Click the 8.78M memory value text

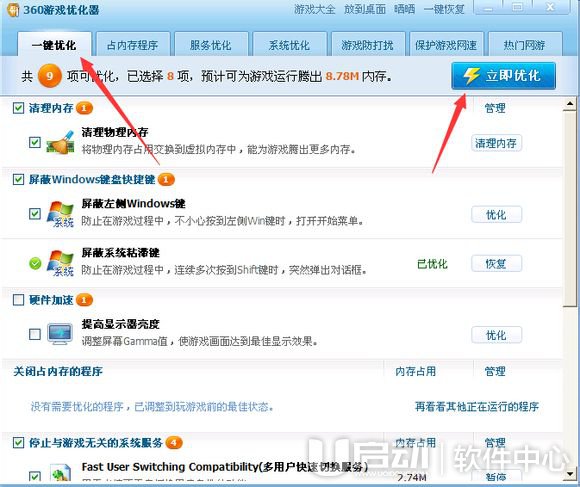(x=342, y=76)
